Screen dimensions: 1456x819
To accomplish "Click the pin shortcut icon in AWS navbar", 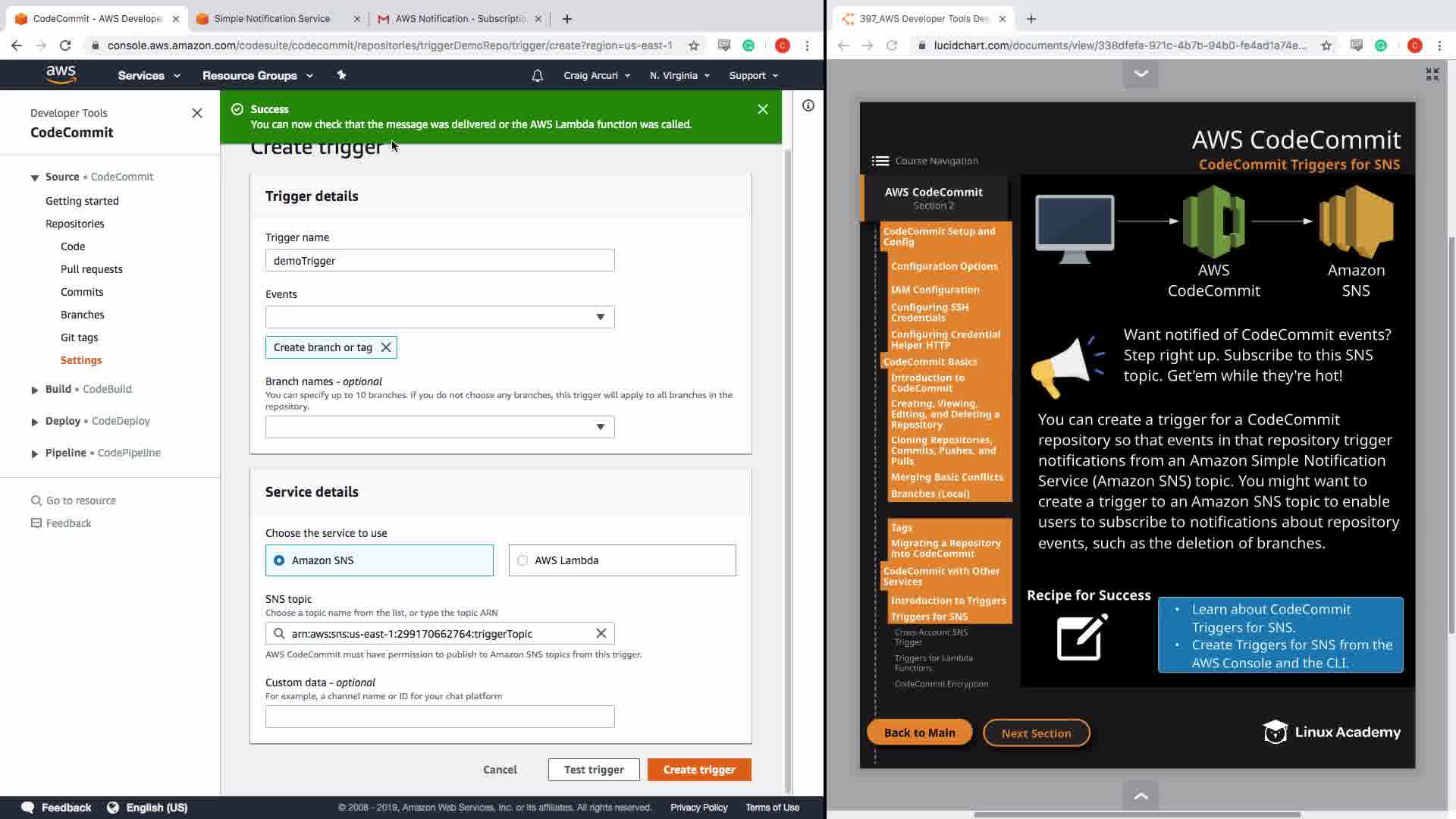I will [x=341, y=75].
